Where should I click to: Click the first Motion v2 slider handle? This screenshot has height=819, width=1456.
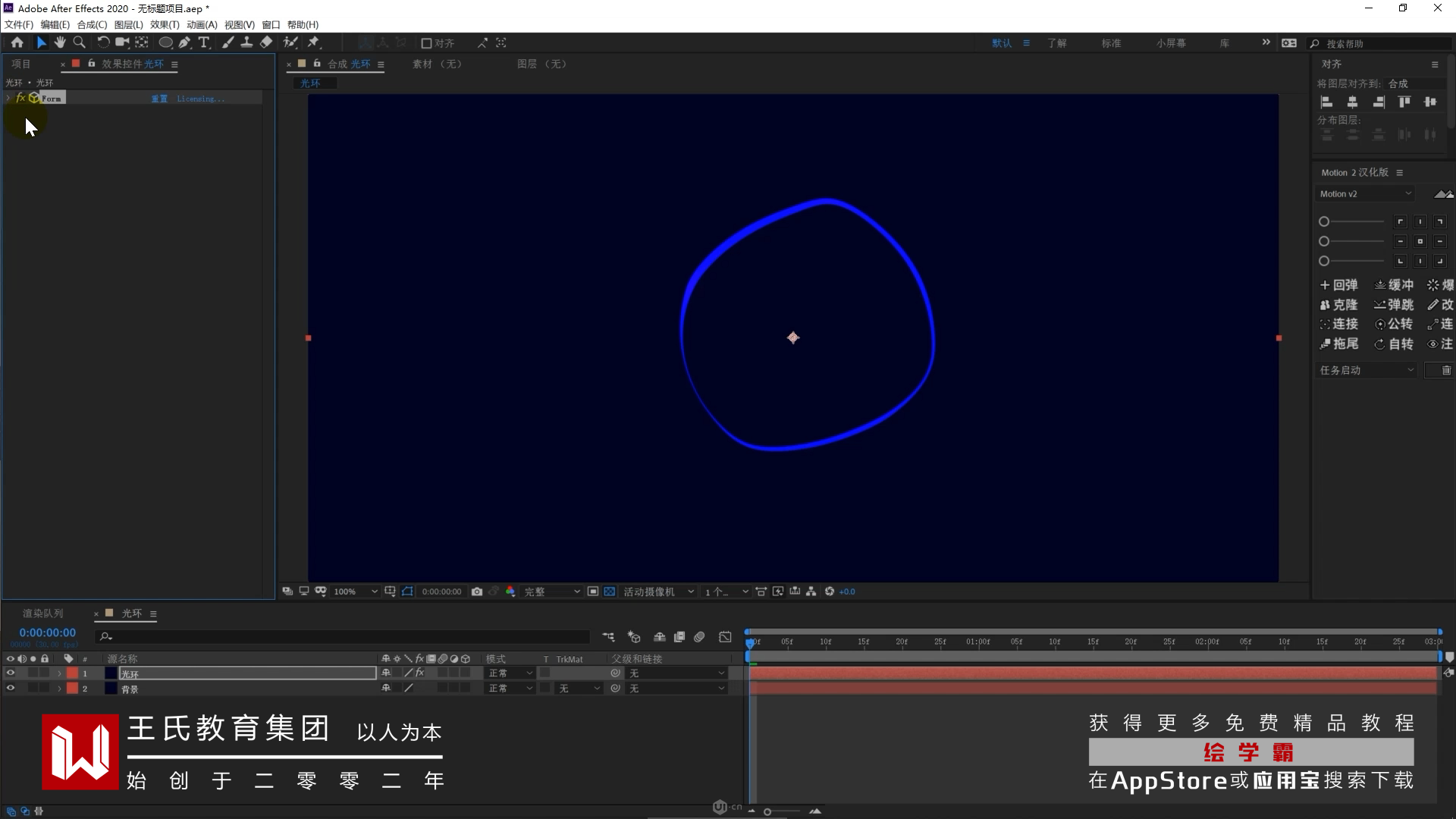(x=1324, y=221)
